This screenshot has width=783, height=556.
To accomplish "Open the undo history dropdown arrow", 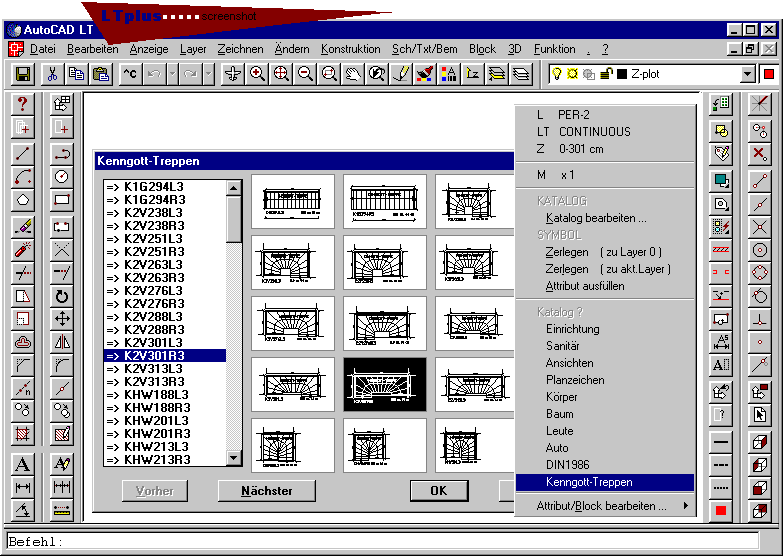I will (x=172, y=74).
